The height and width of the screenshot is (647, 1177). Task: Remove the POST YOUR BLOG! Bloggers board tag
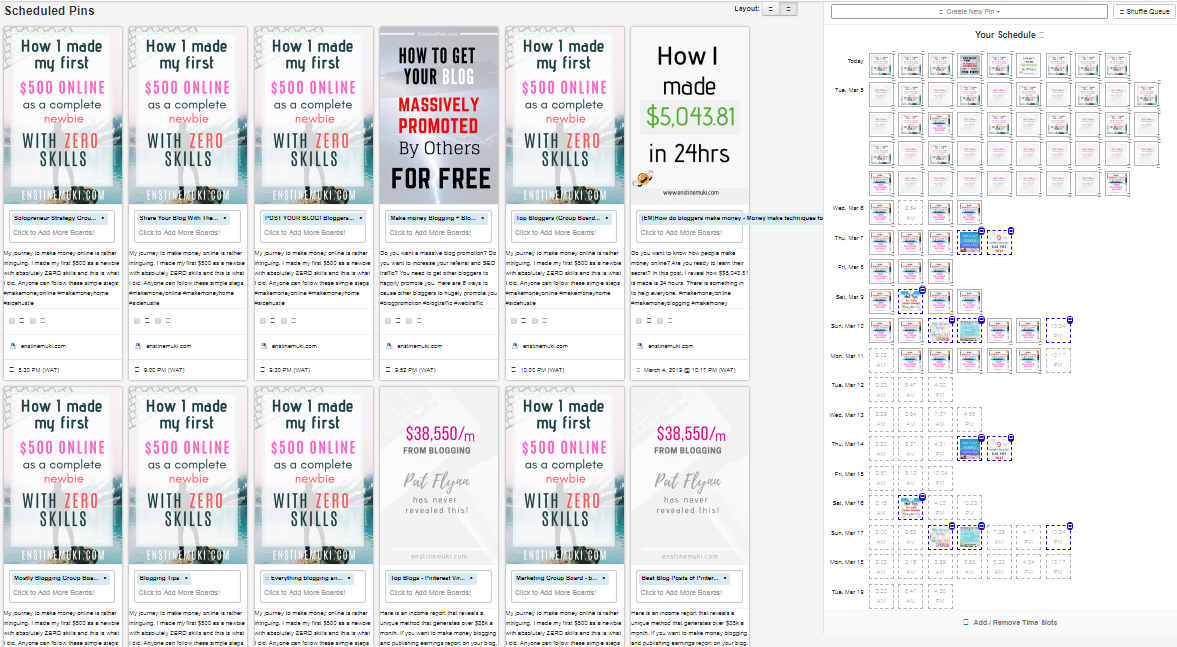coord(359,217)
